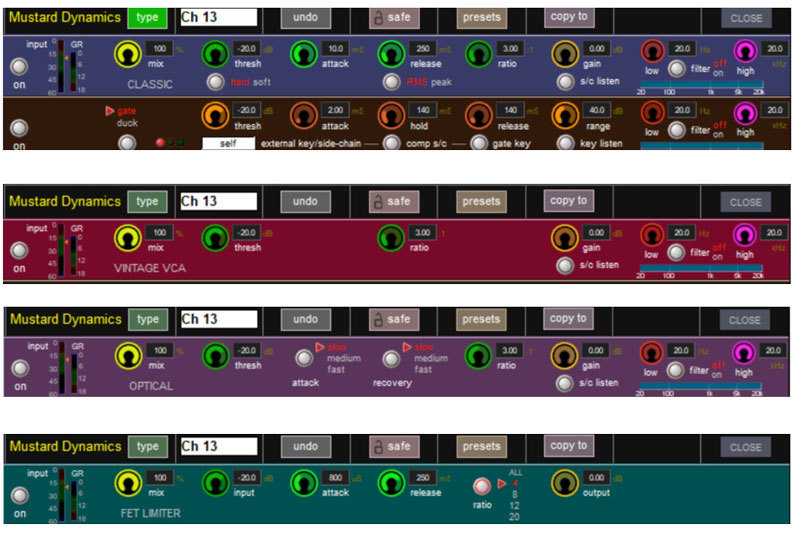Click the VINTAGE VCA ratio knob
The image size is (800, 538).
tap(391, 238)
